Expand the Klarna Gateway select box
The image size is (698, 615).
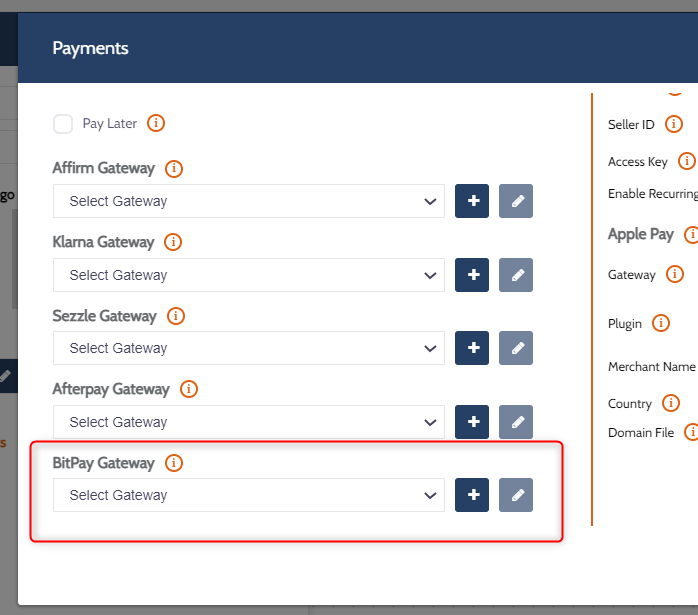[249, 275]
